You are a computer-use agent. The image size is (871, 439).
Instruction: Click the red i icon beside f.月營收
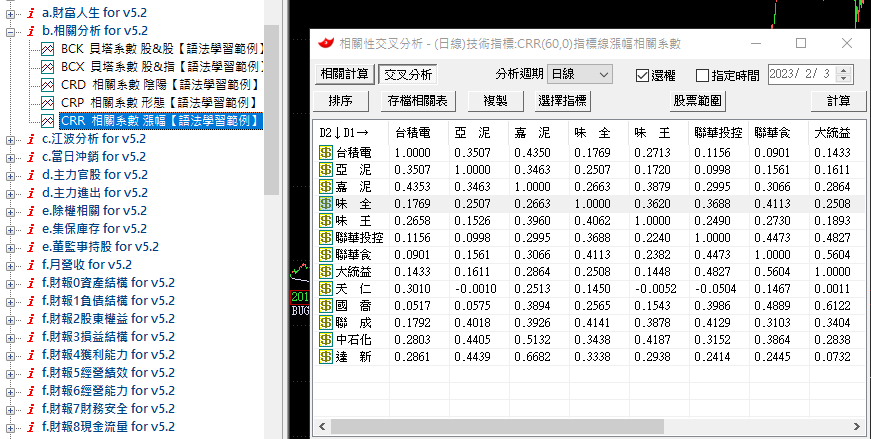(31, 265)
